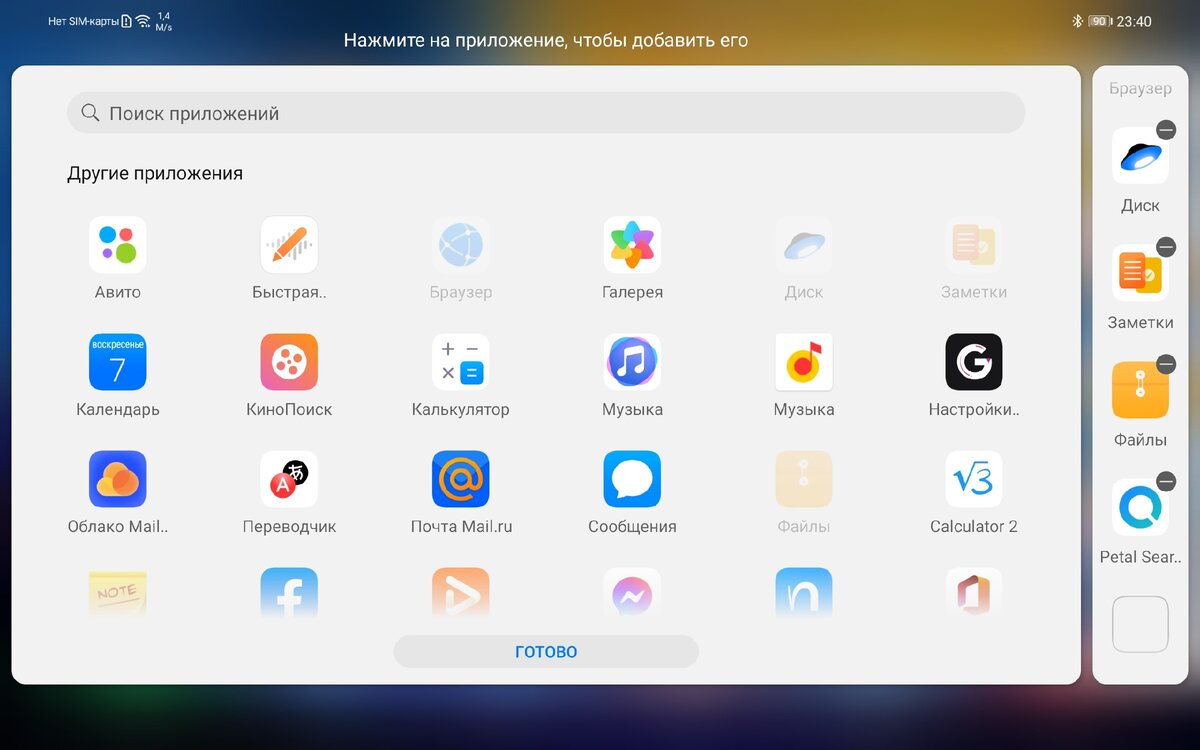Open Petal Search icon in side panel
This screenshot has width=1200, height=750.
1140,507
